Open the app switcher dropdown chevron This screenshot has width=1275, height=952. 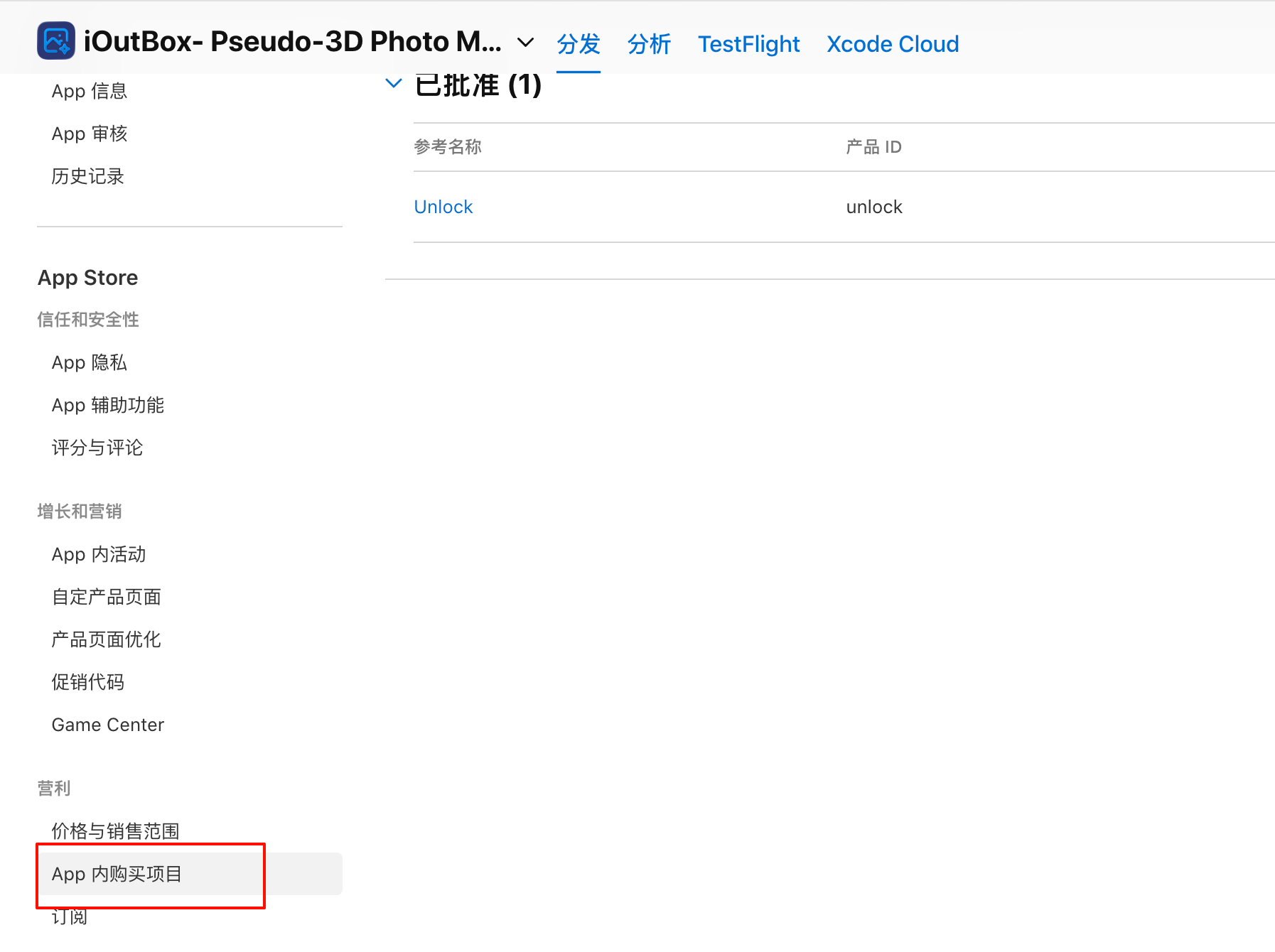[525, 43]
